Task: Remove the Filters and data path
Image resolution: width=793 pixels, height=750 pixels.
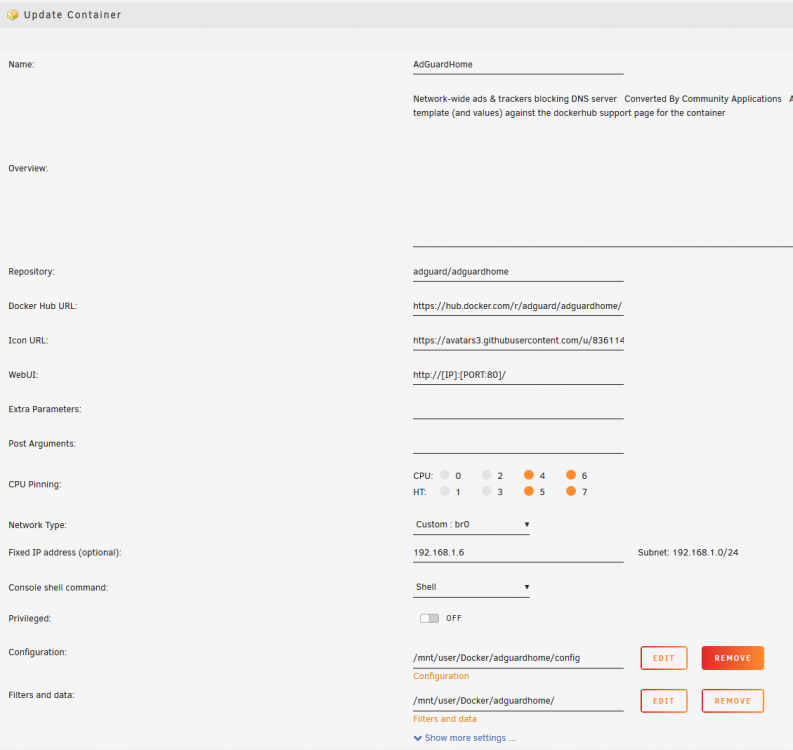Action: pos(732,701)
